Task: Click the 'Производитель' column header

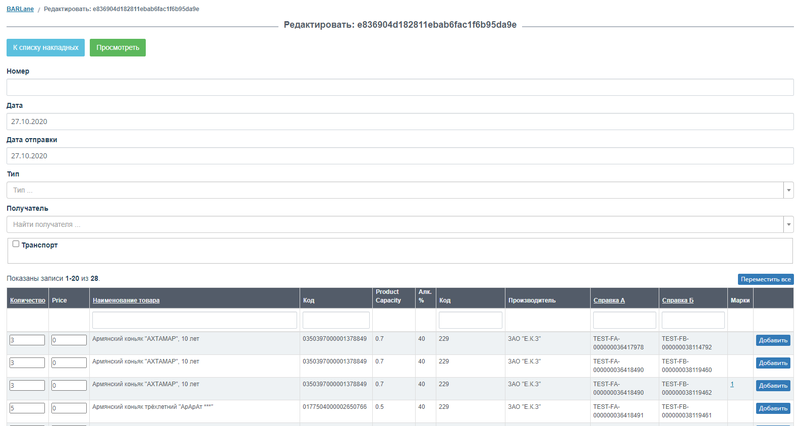Action: click(532, 300)
